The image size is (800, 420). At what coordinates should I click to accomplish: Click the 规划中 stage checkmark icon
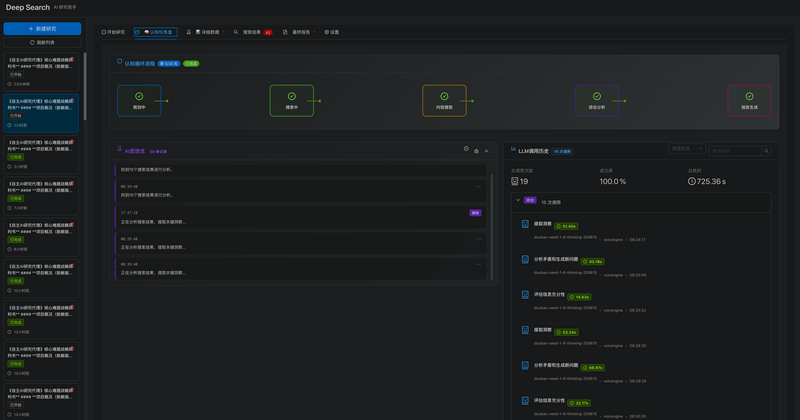click(x=139, y=96)
